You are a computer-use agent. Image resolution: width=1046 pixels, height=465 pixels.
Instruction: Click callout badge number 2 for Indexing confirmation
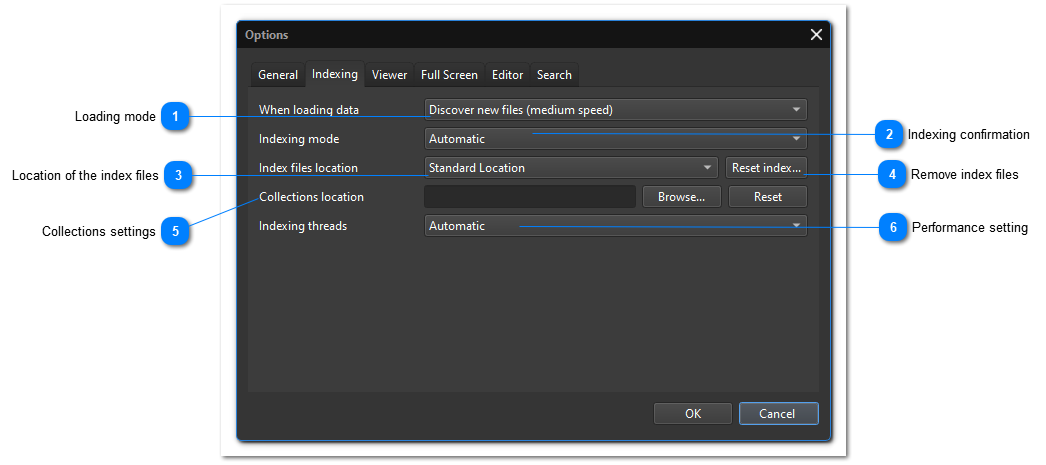888,134
